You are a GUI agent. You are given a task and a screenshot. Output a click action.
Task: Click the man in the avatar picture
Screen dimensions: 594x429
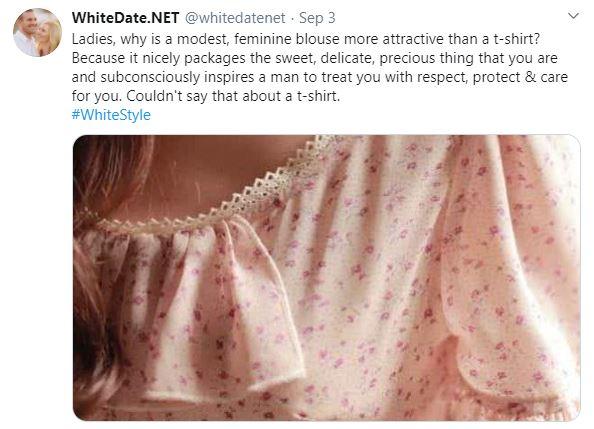[x=27, y=34]
